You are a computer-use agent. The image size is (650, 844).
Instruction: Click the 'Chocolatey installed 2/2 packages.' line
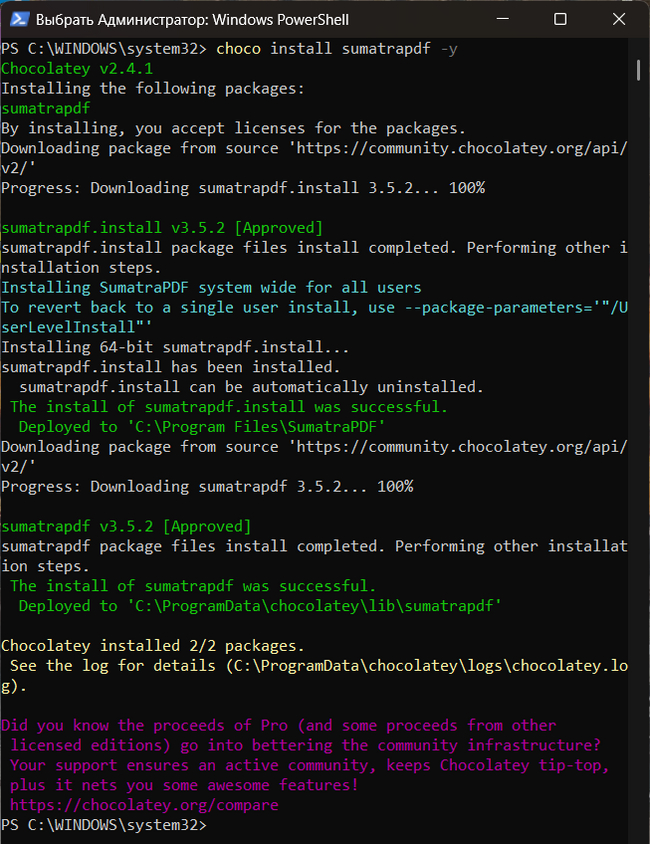(152, 646)
